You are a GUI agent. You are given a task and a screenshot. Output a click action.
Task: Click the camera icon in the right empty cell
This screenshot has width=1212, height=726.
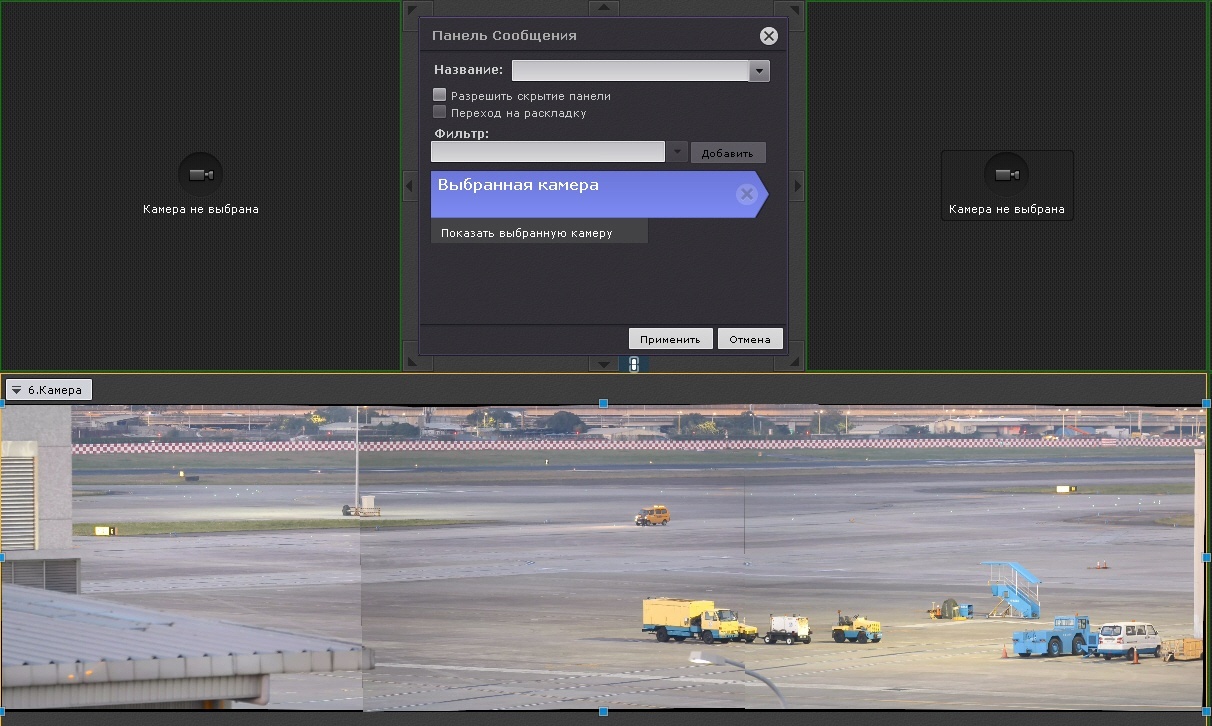(x=1006, y=175)
